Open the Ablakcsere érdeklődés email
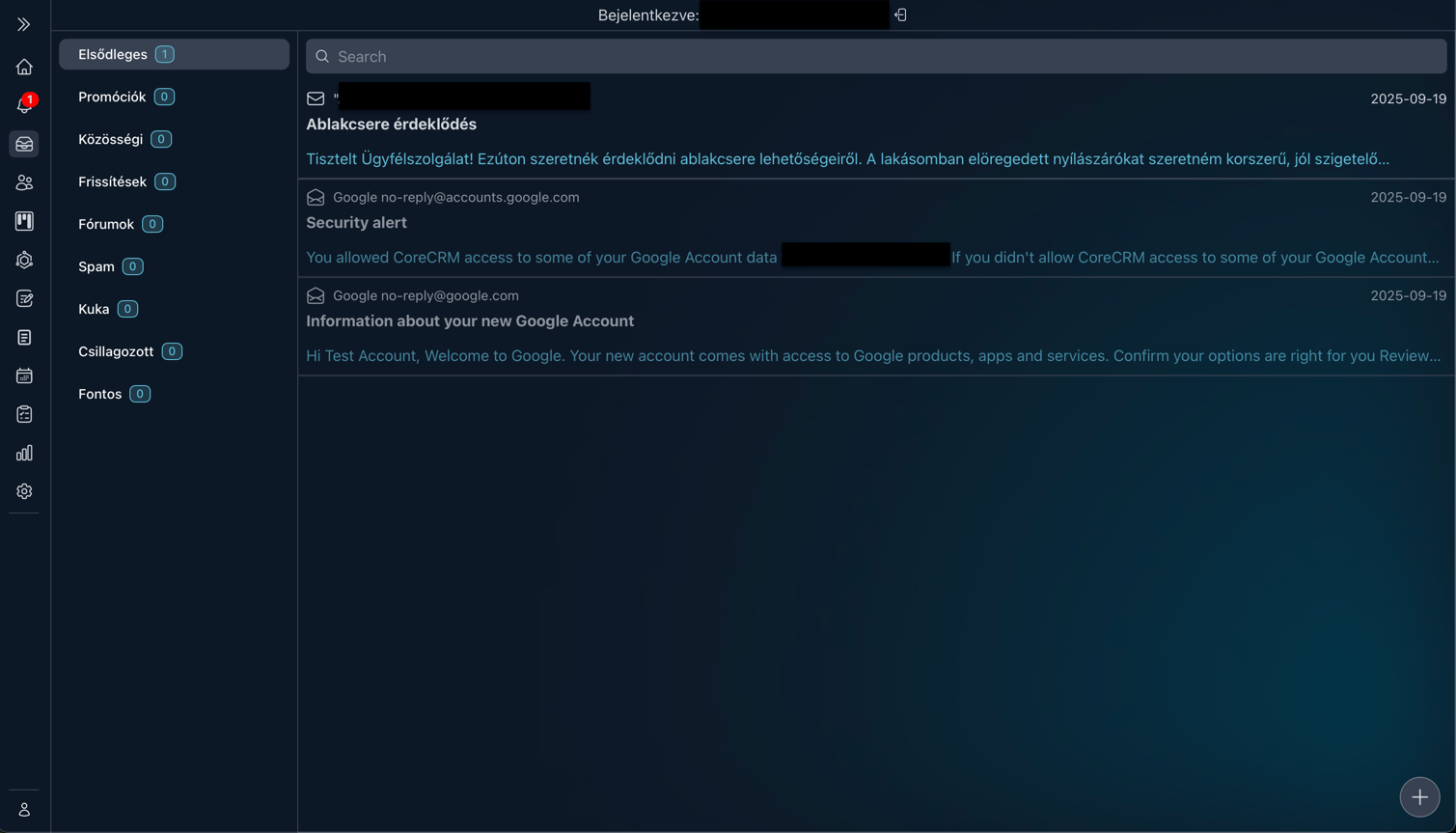This screenshot has height=833, width=1456. point(392,125)
